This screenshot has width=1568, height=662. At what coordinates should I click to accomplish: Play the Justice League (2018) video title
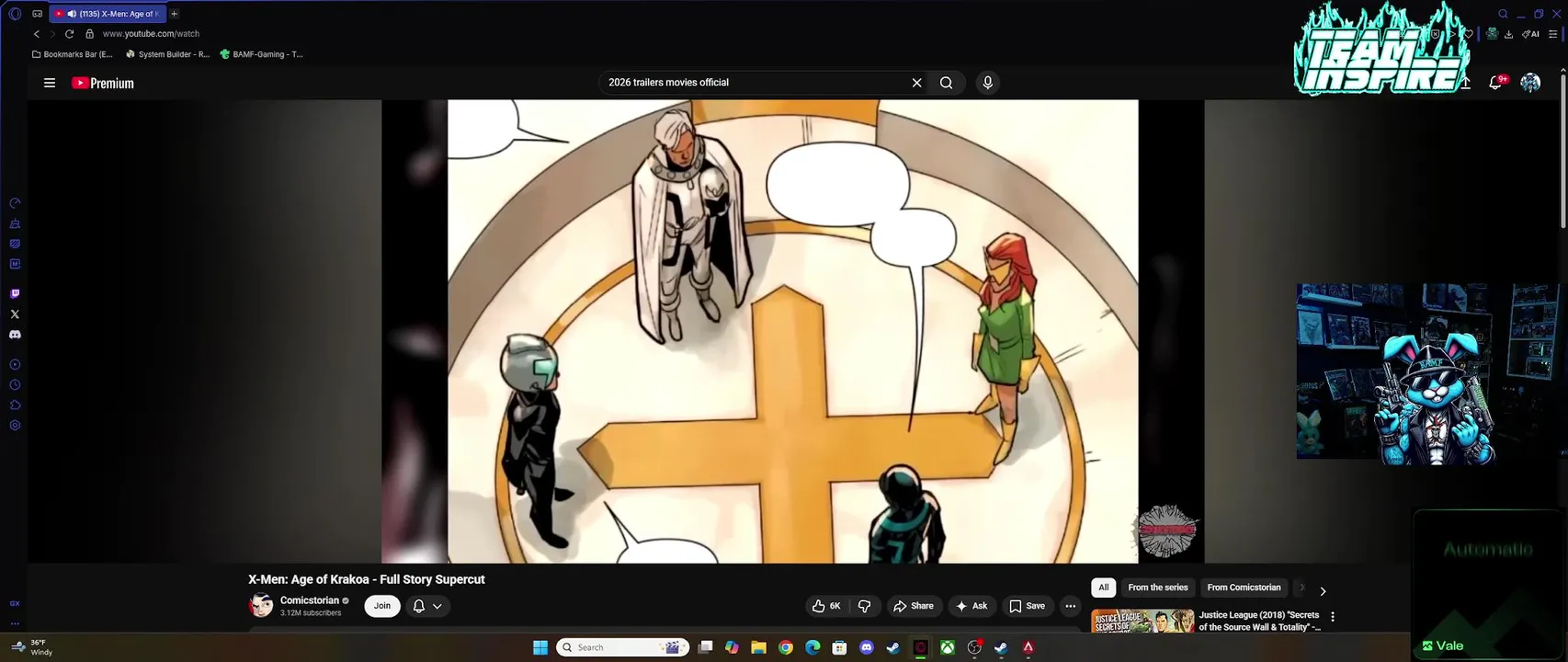pos(1259,621)
